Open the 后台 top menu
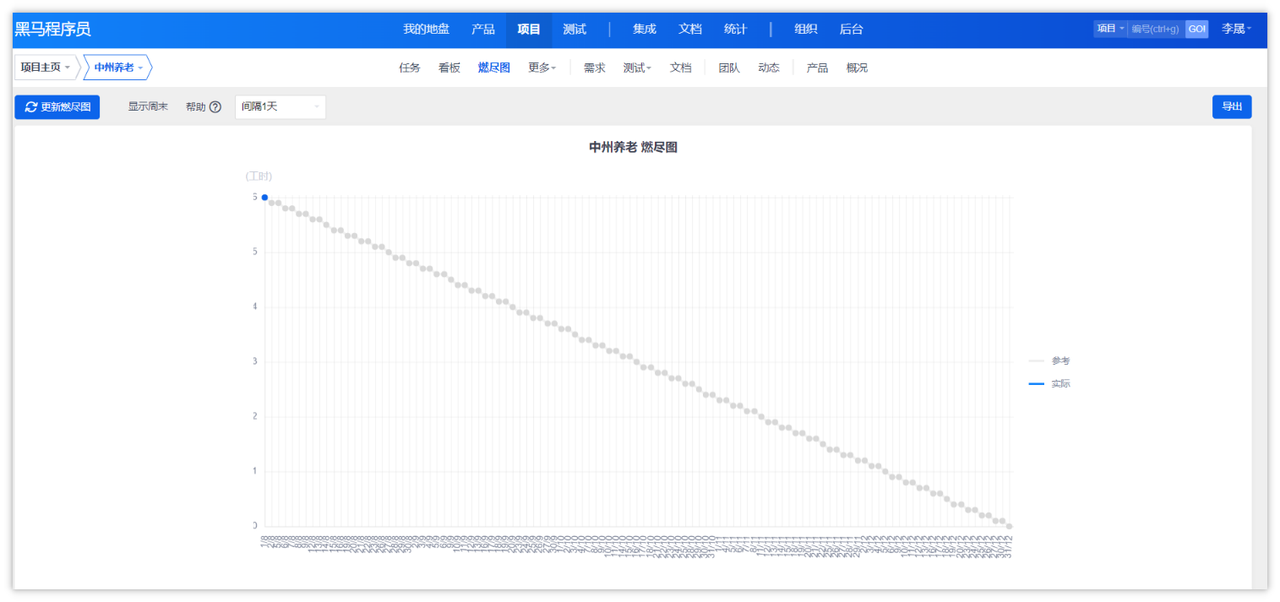 tap(851, 29)
